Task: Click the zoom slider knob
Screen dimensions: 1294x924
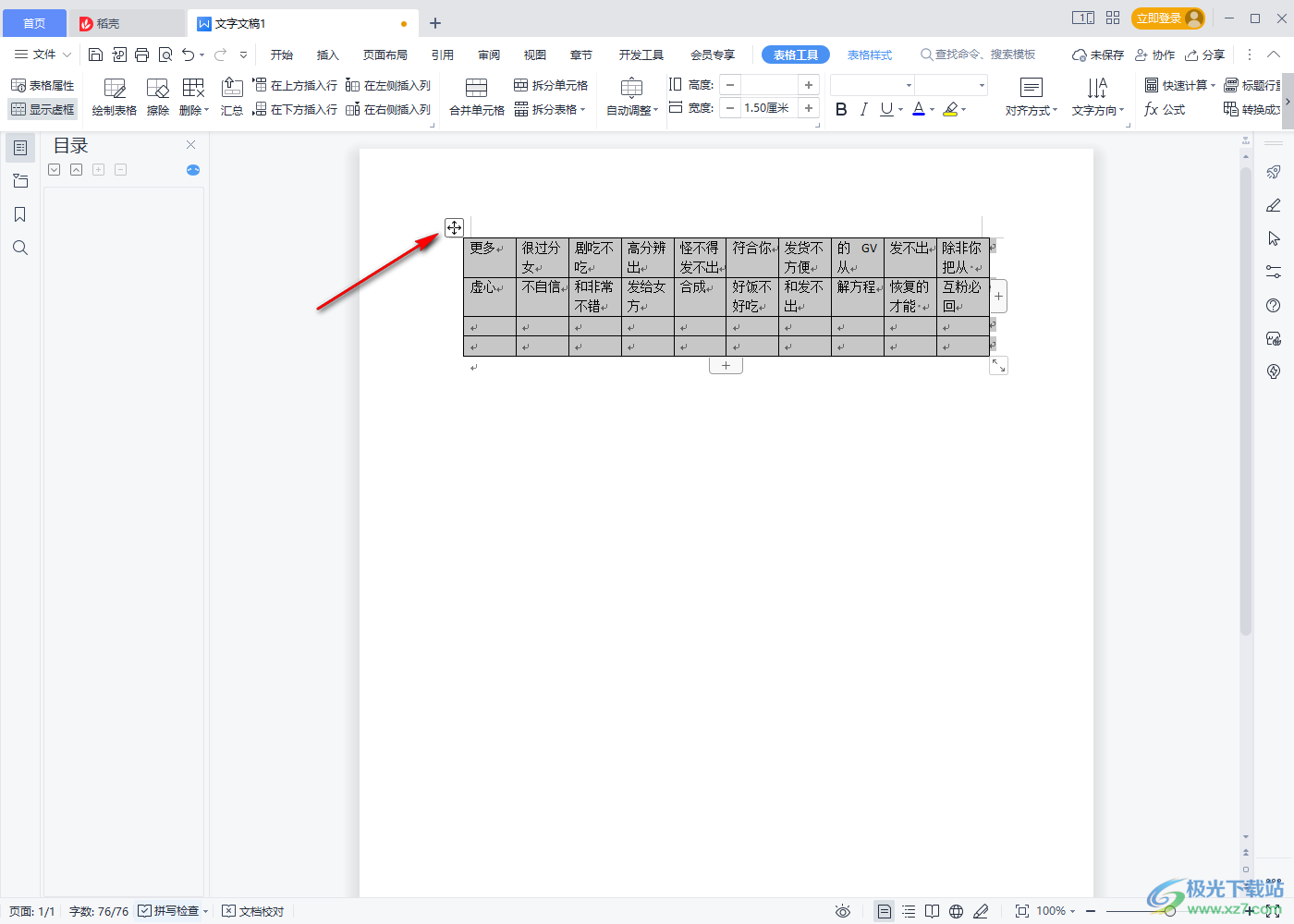Action: click(1169, 911)
